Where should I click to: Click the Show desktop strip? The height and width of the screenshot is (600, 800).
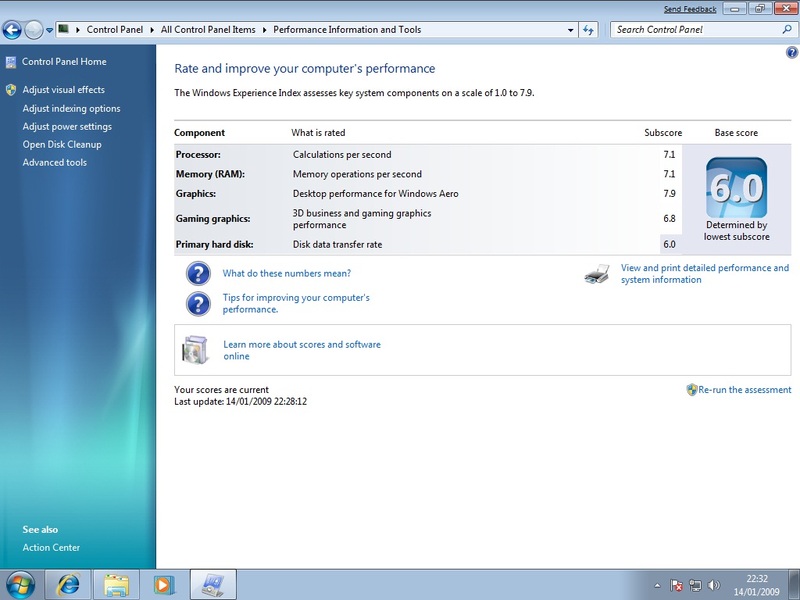794,585
